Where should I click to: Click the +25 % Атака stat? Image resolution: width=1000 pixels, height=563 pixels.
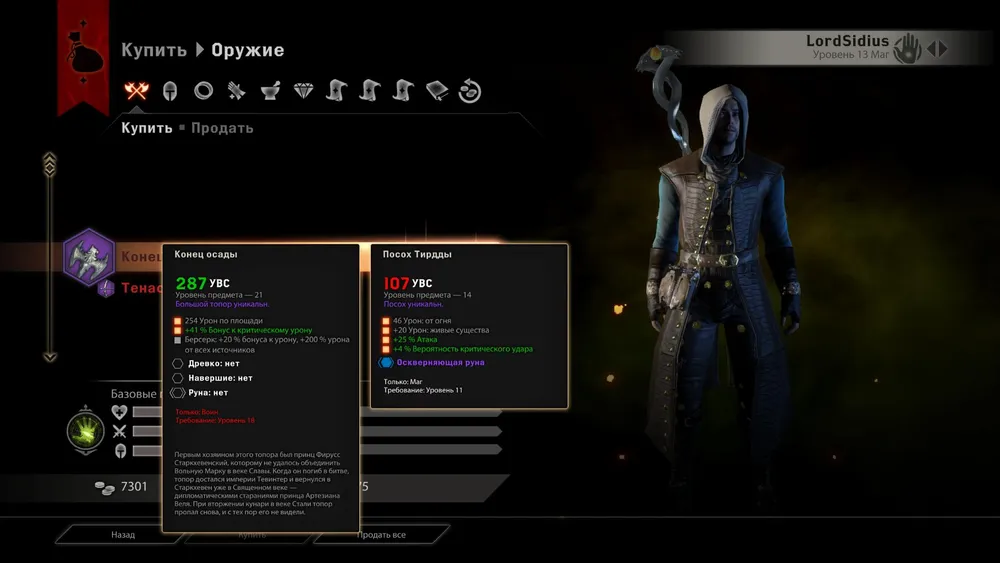coord(415,340)
